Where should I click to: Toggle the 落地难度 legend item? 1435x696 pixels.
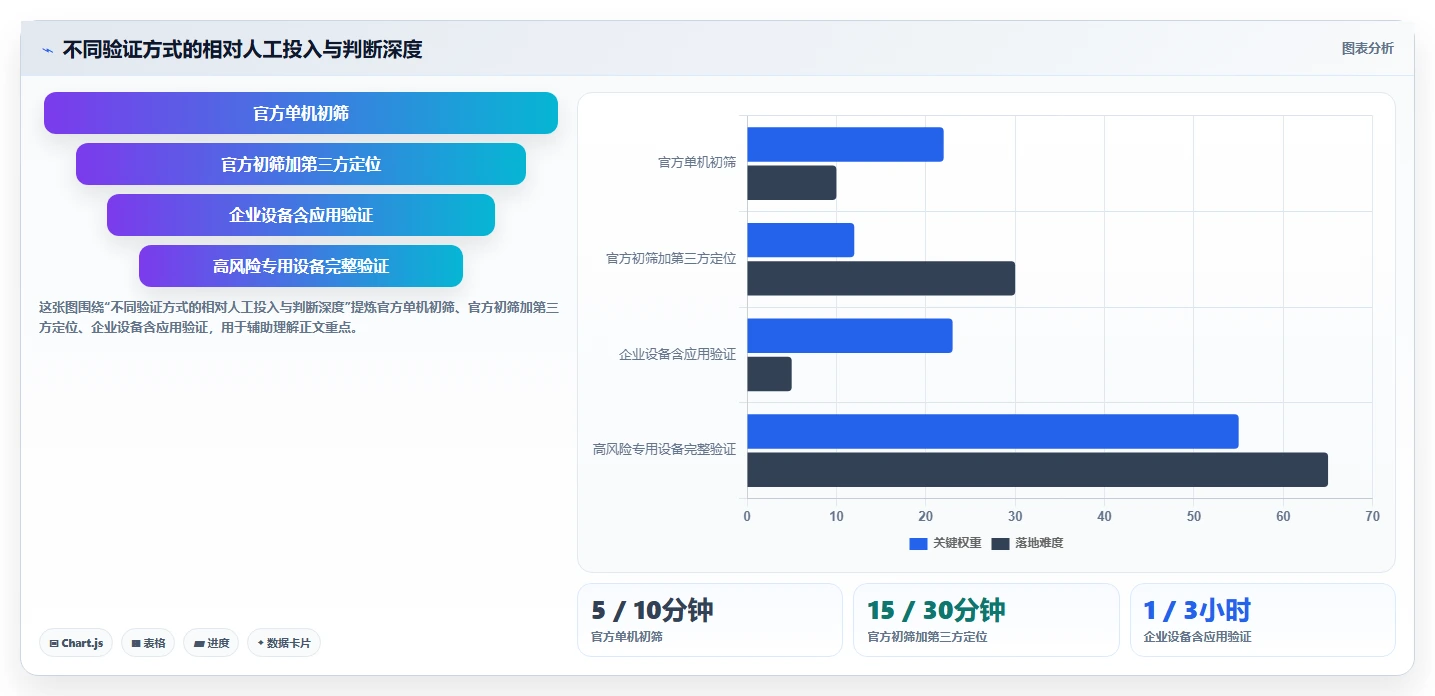pos(1028,543)
